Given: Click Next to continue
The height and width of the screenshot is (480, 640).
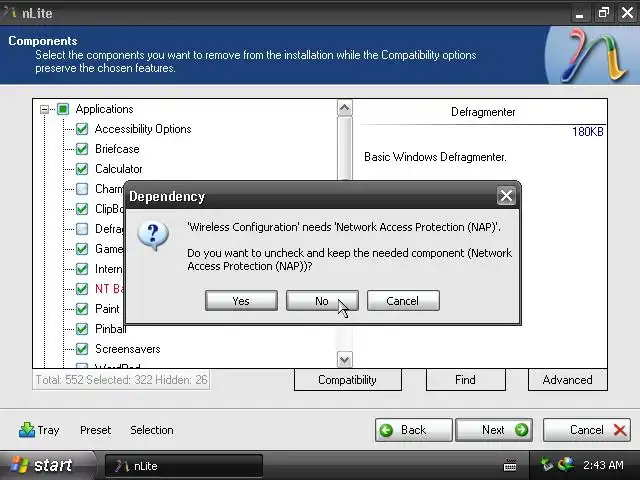Looking at the screenshot, I should tap(494, 430).
